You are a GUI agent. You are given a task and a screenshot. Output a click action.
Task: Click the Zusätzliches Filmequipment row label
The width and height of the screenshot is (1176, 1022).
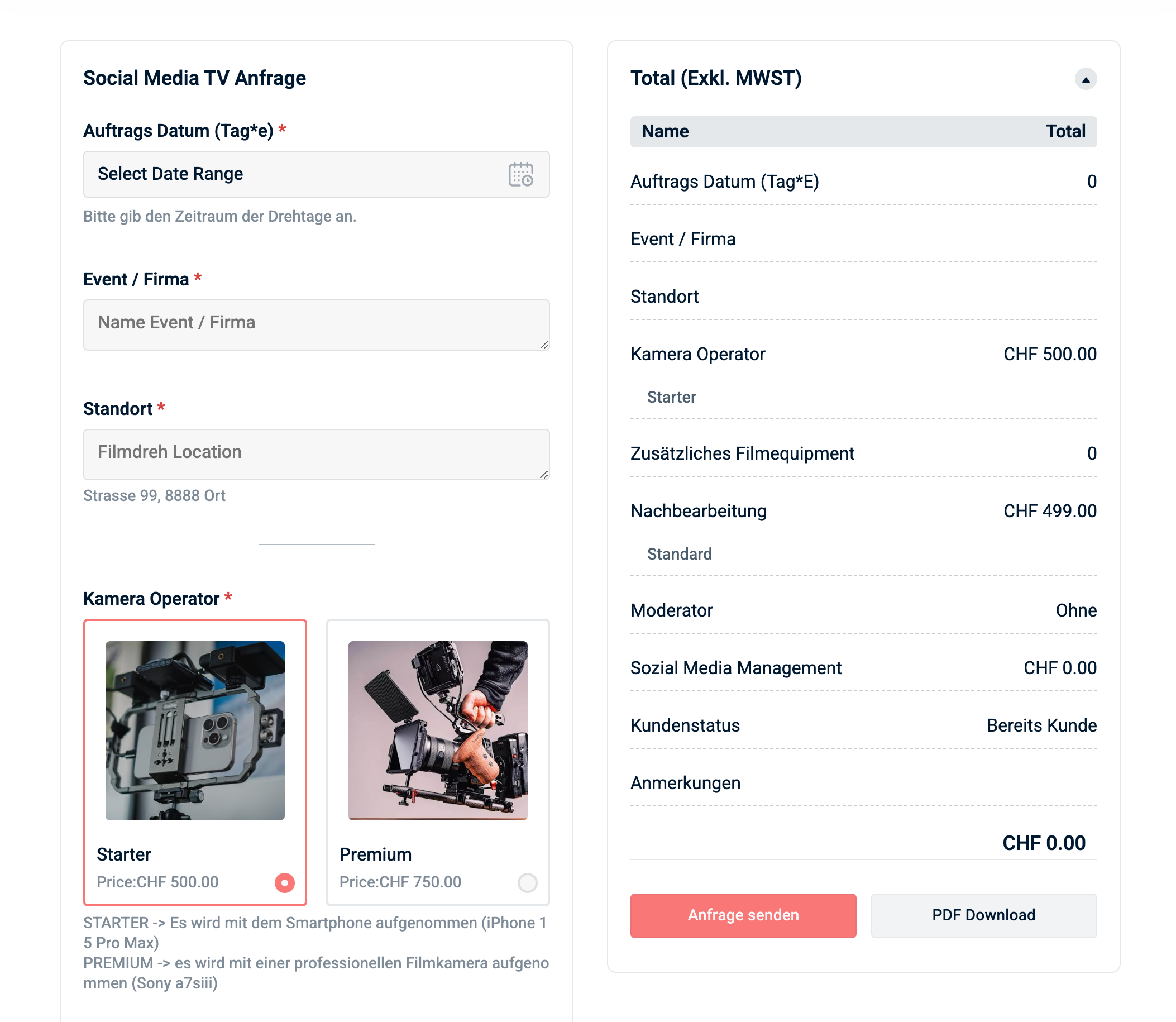(742, 453)
